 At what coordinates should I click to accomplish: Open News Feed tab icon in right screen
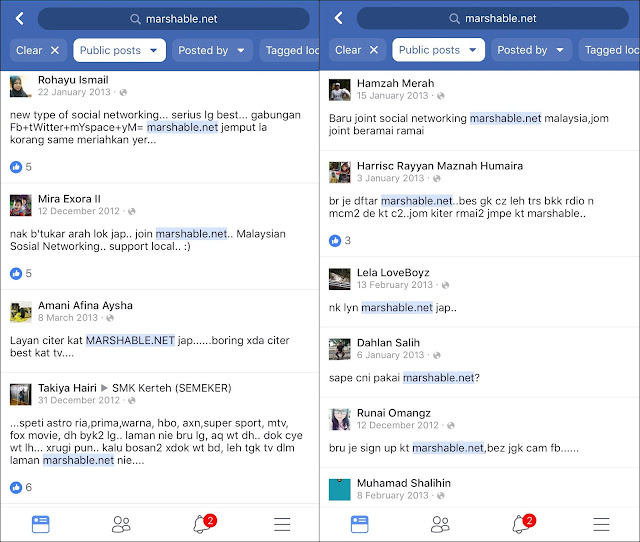point(359,524)
